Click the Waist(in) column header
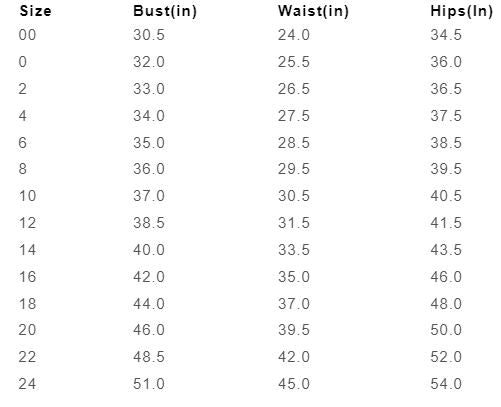This screenshot has width=501, height=407. 313,11
